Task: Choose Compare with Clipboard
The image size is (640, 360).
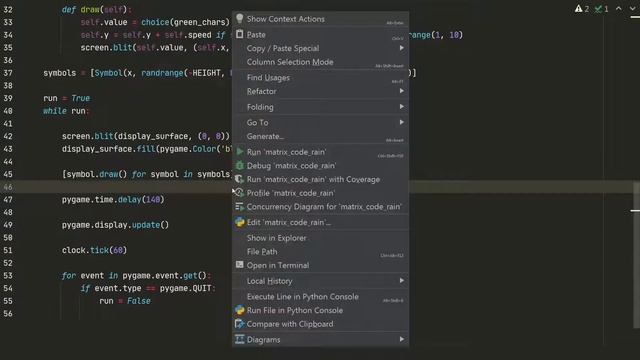Action: tap(320, 324)
